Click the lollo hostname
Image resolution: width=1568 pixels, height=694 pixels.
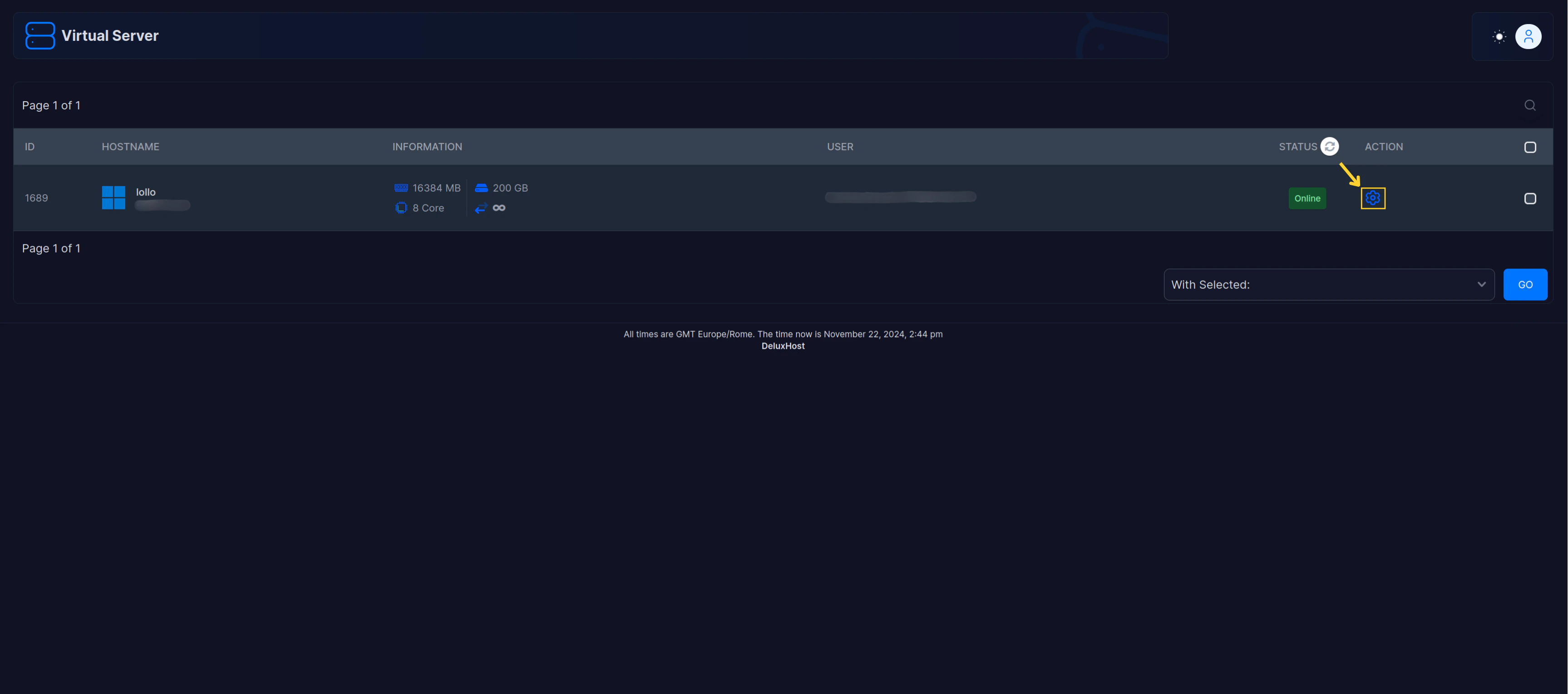tap(145, 193)
